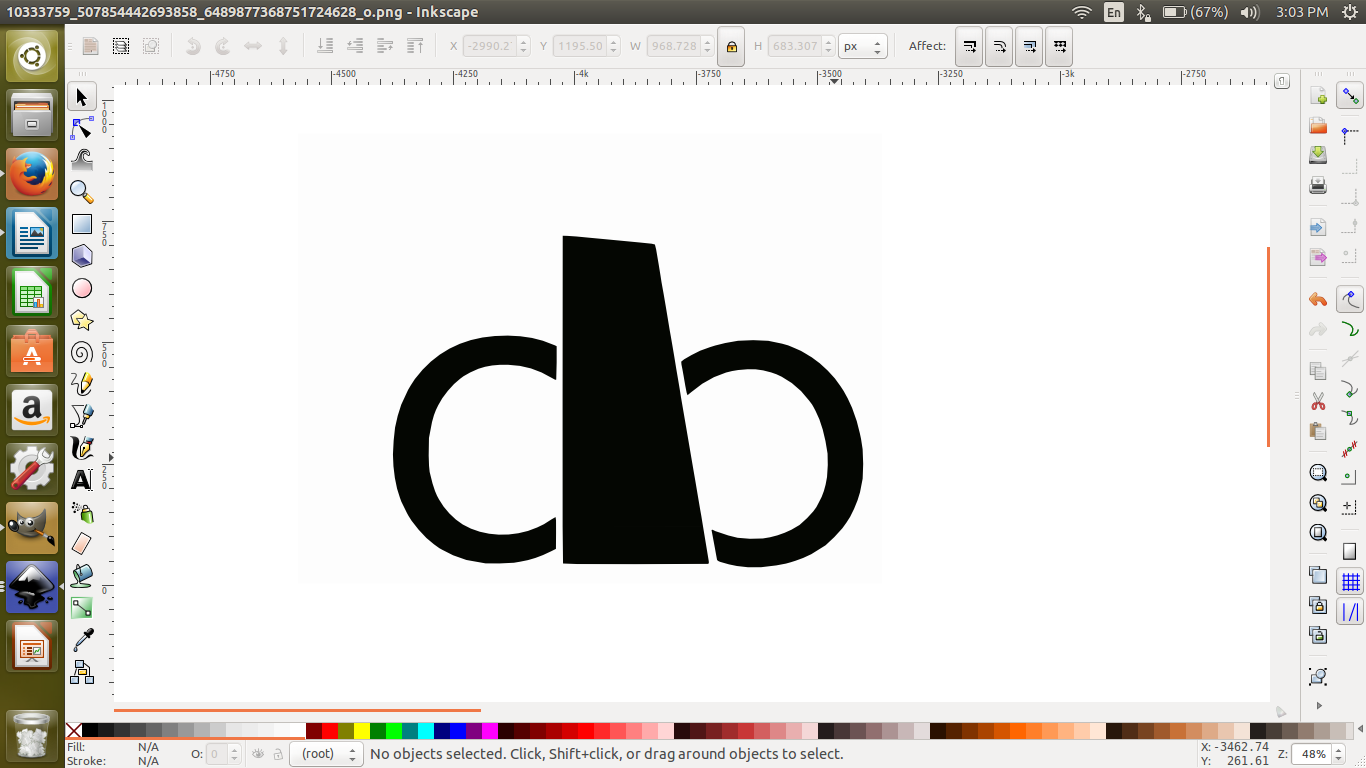The width and height of the screenshot is (1366, 768).
Task: Toggle move patterns with object button
Action: pyautogui.click(x=1059, y=46)
